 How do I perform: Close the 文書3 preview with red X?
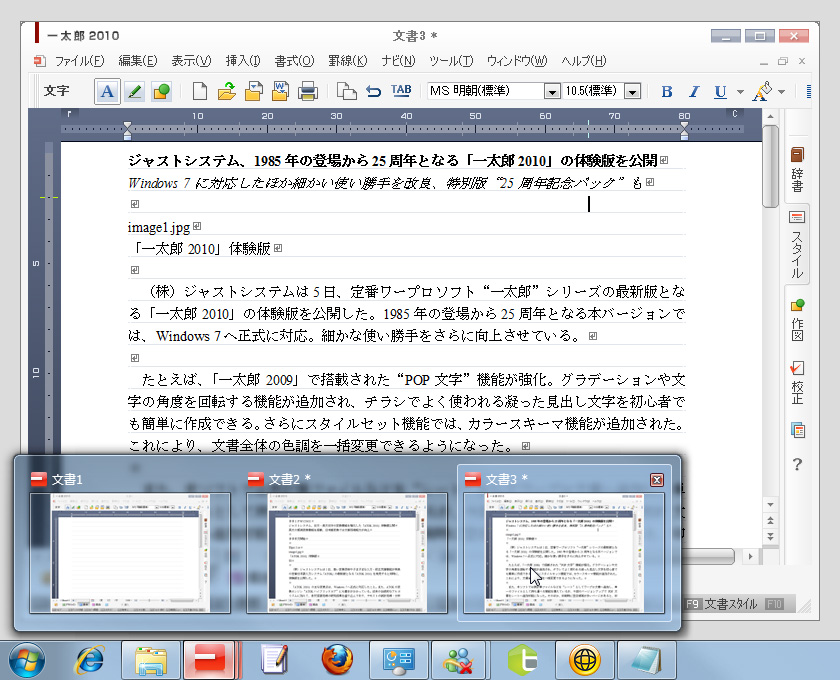pos(657,480)
